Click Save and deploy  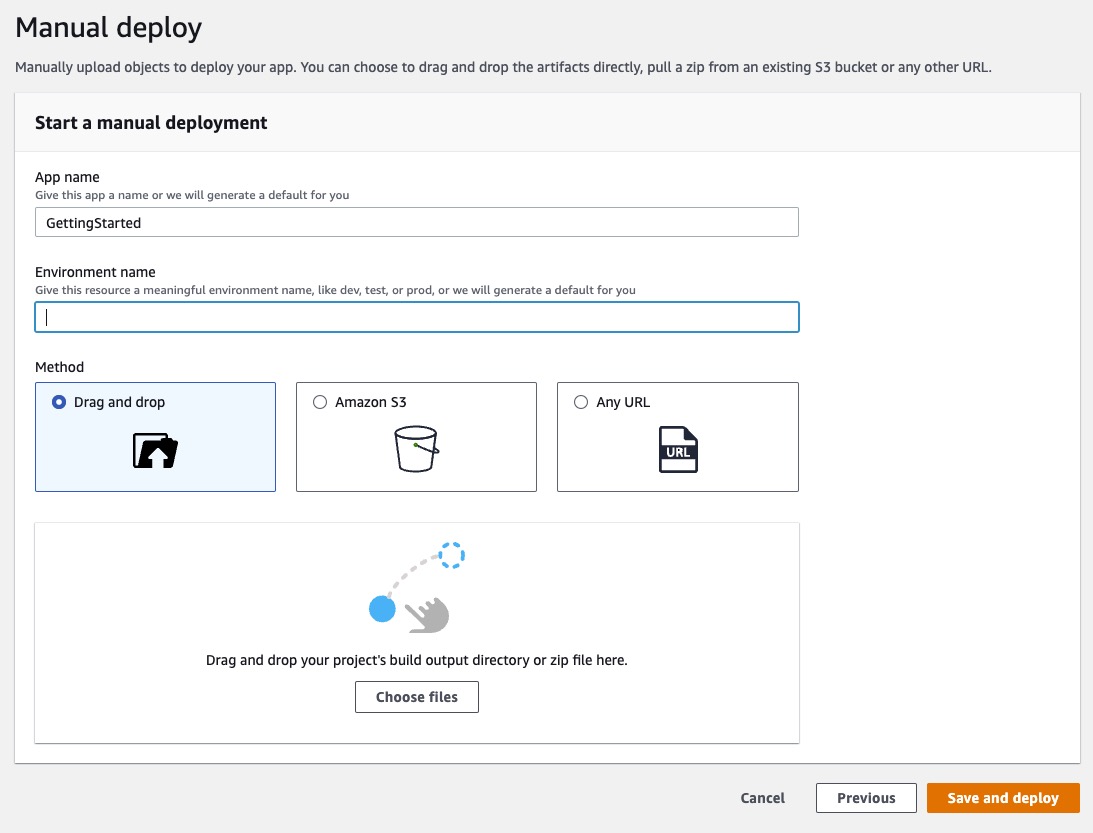(x=1003, y=798)
